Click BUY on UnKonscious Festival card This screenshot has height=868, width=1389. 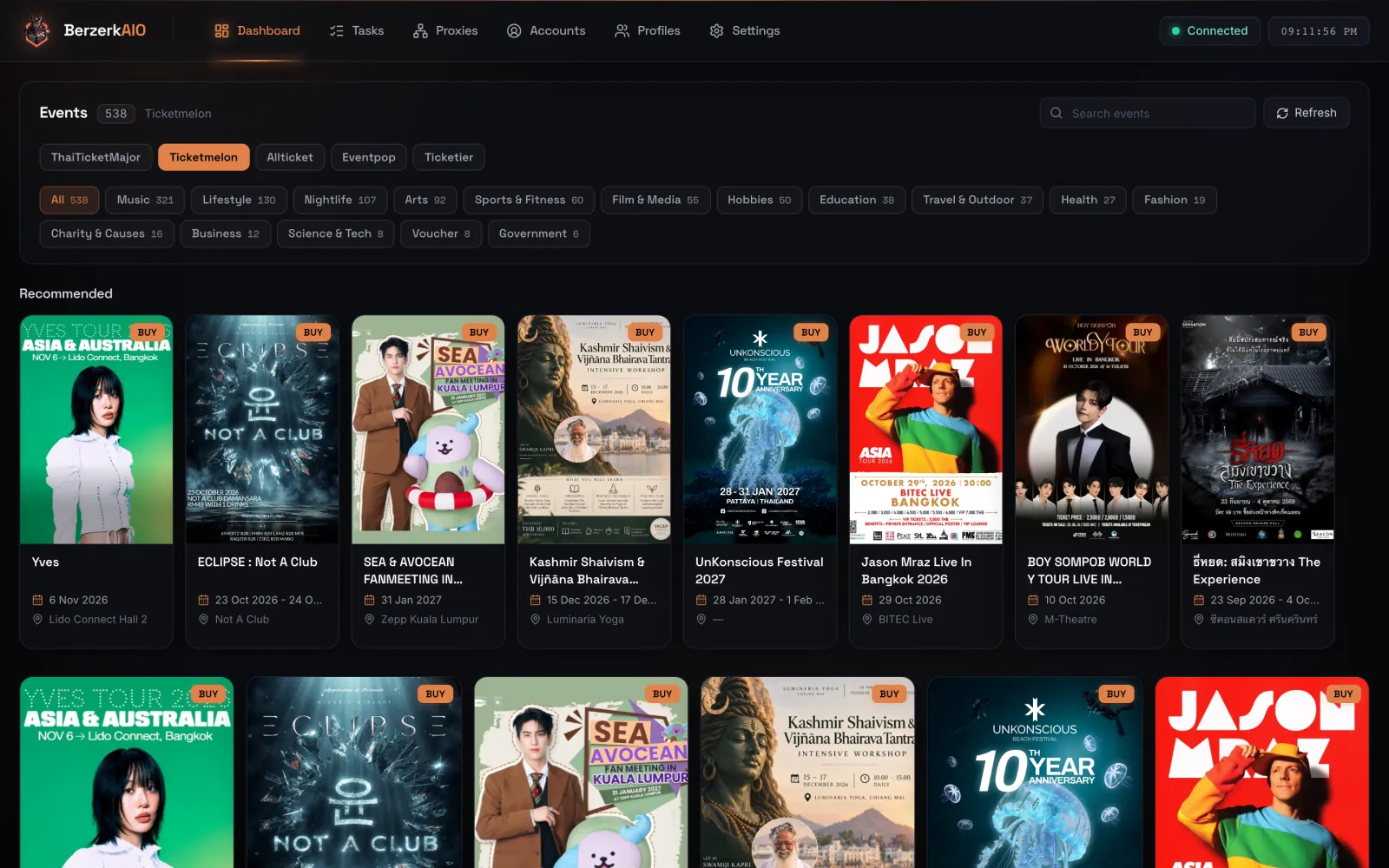[811, 332]
